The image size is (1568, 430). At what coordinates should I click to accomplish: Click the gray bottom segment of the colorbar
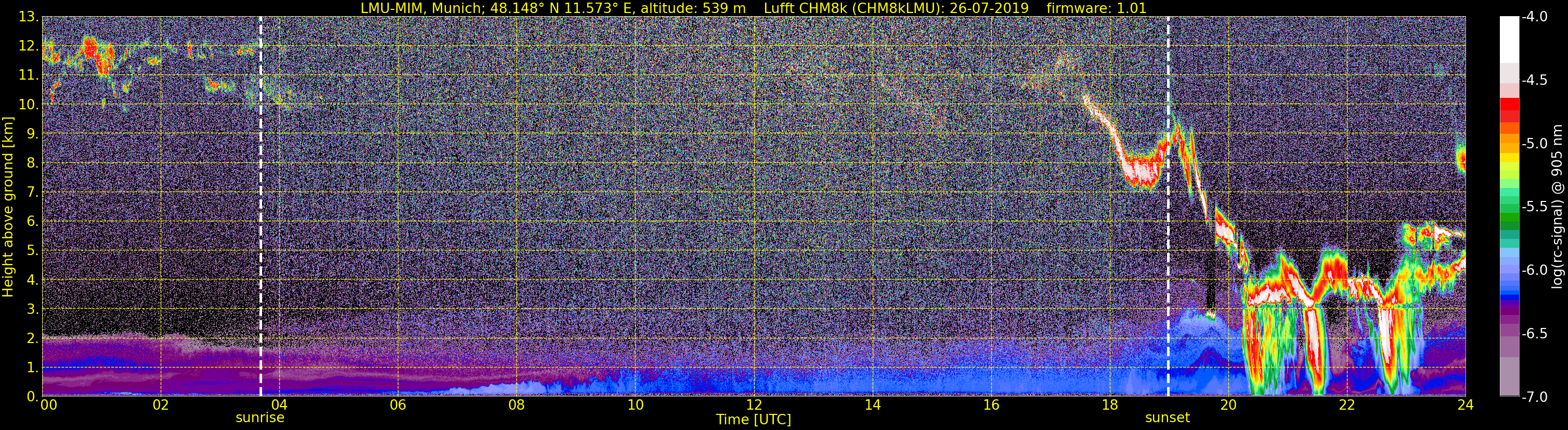click(x=1509, y=376)
